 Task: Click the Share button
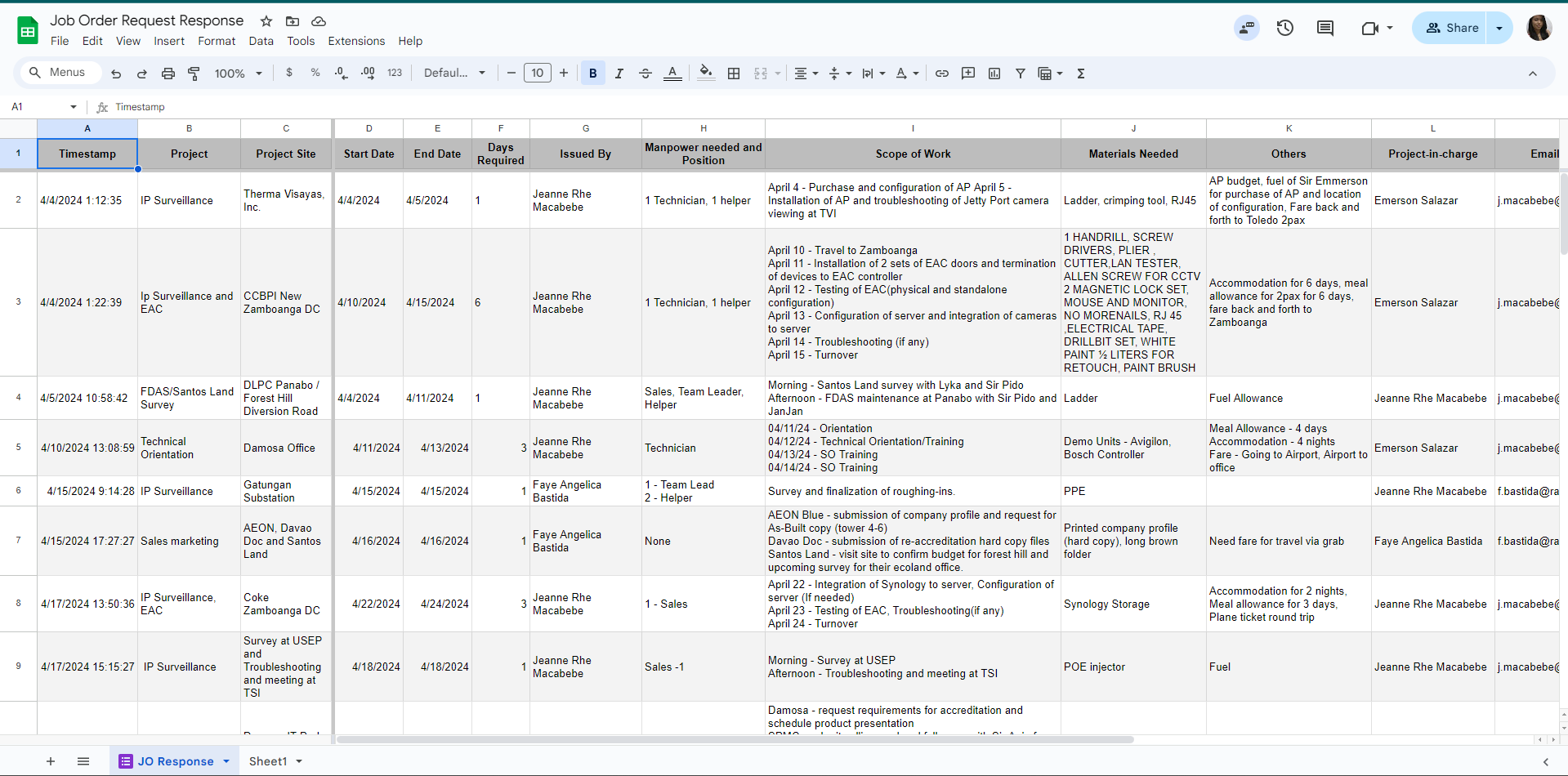(x=1451, y=28)
